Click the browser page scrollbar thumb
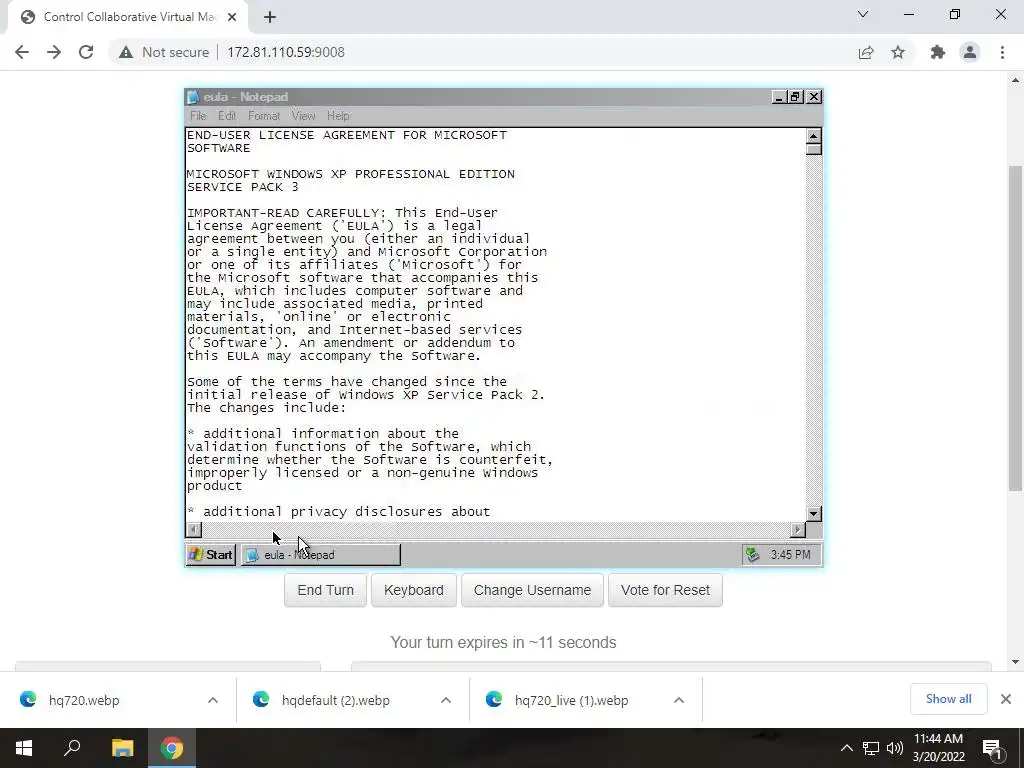The image size is (1024, 768). [1015, 328]
